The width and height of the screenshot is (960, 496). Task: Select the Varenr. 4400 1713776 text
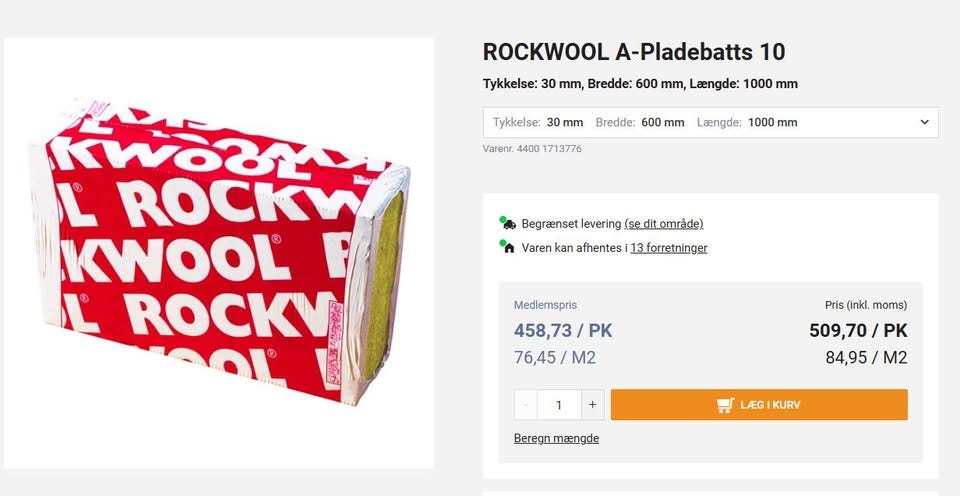point(532,149)
